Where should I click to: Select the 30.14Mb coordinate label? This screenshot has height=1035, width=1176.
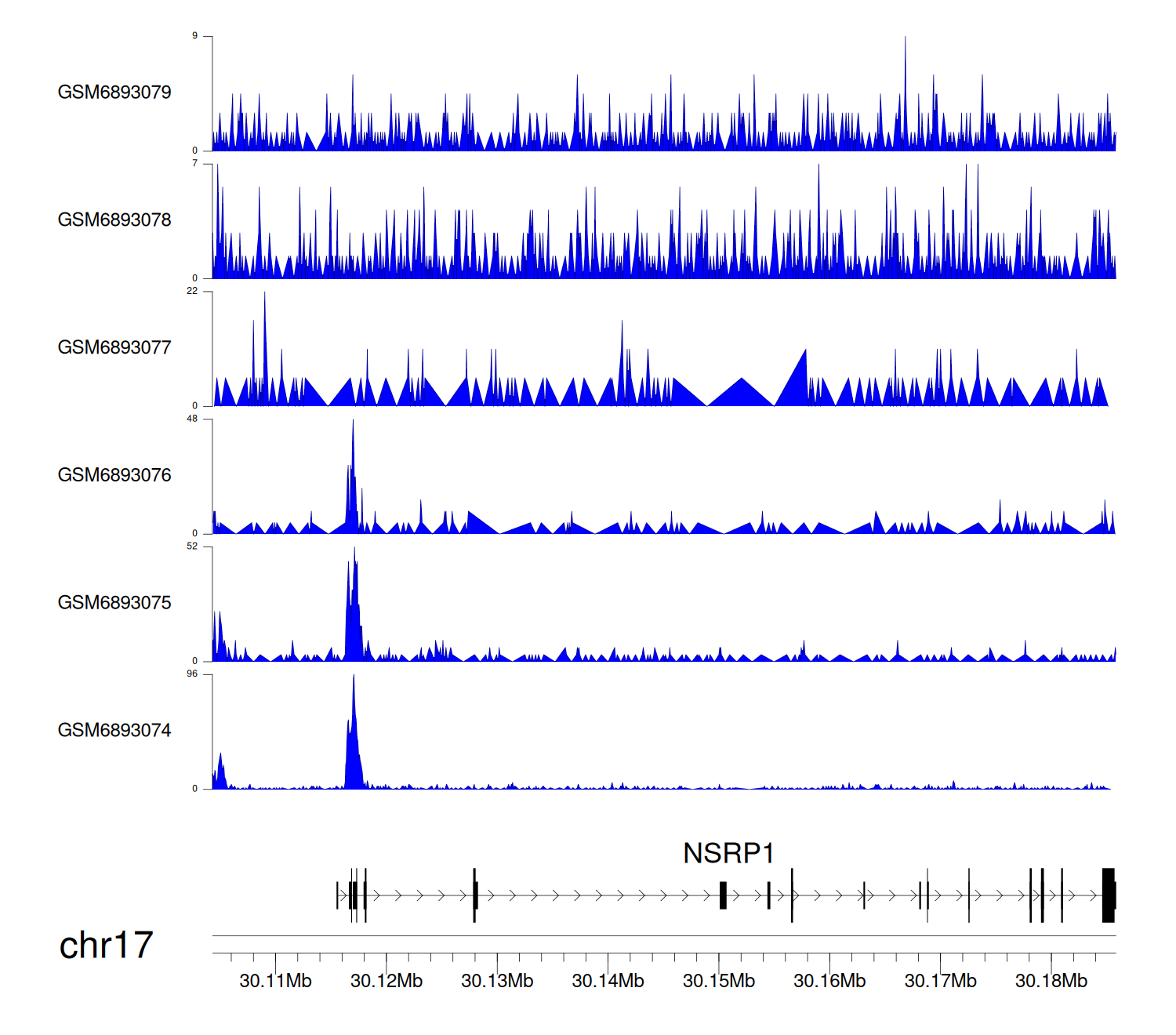608,981
